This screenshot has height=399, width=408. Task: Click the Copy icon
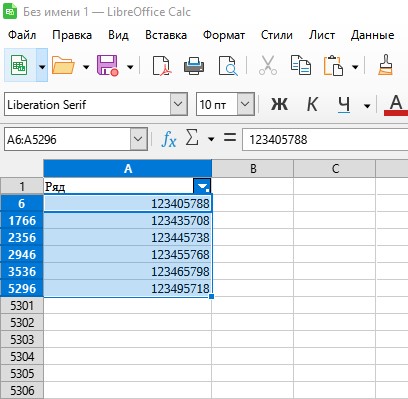coord(301,65)
